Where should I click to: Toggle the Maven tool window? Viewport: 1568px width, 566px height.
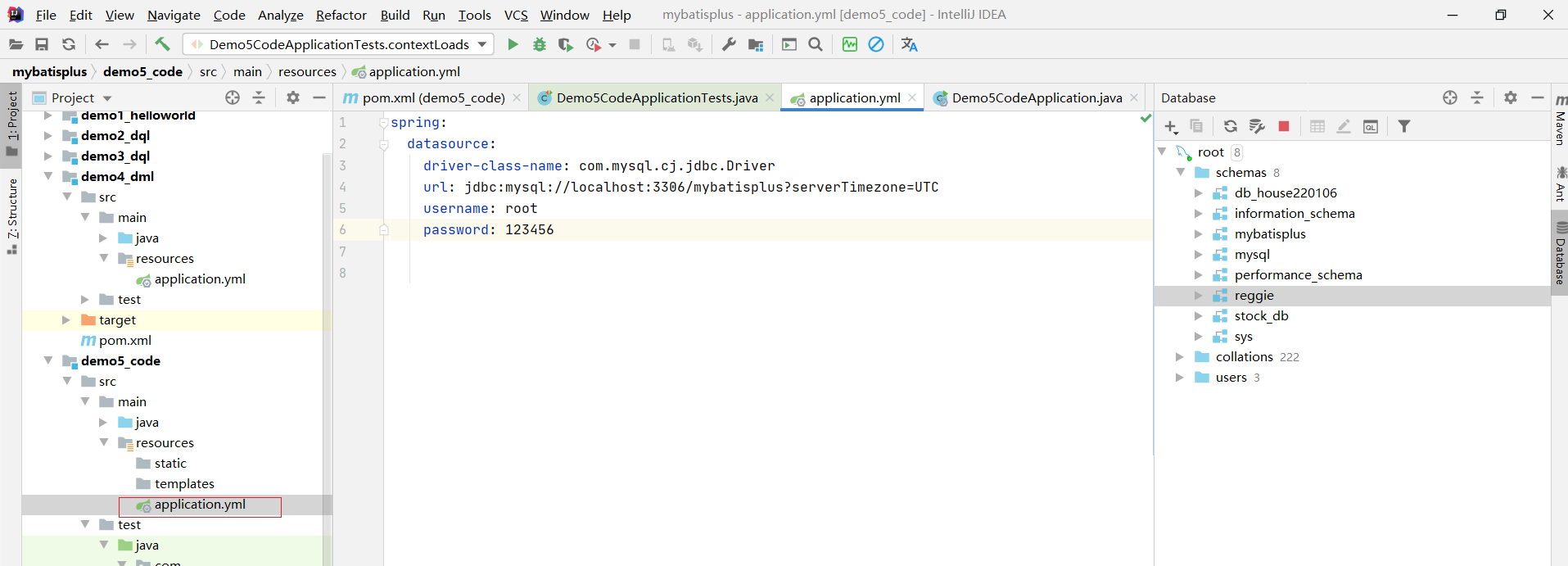1560,121
